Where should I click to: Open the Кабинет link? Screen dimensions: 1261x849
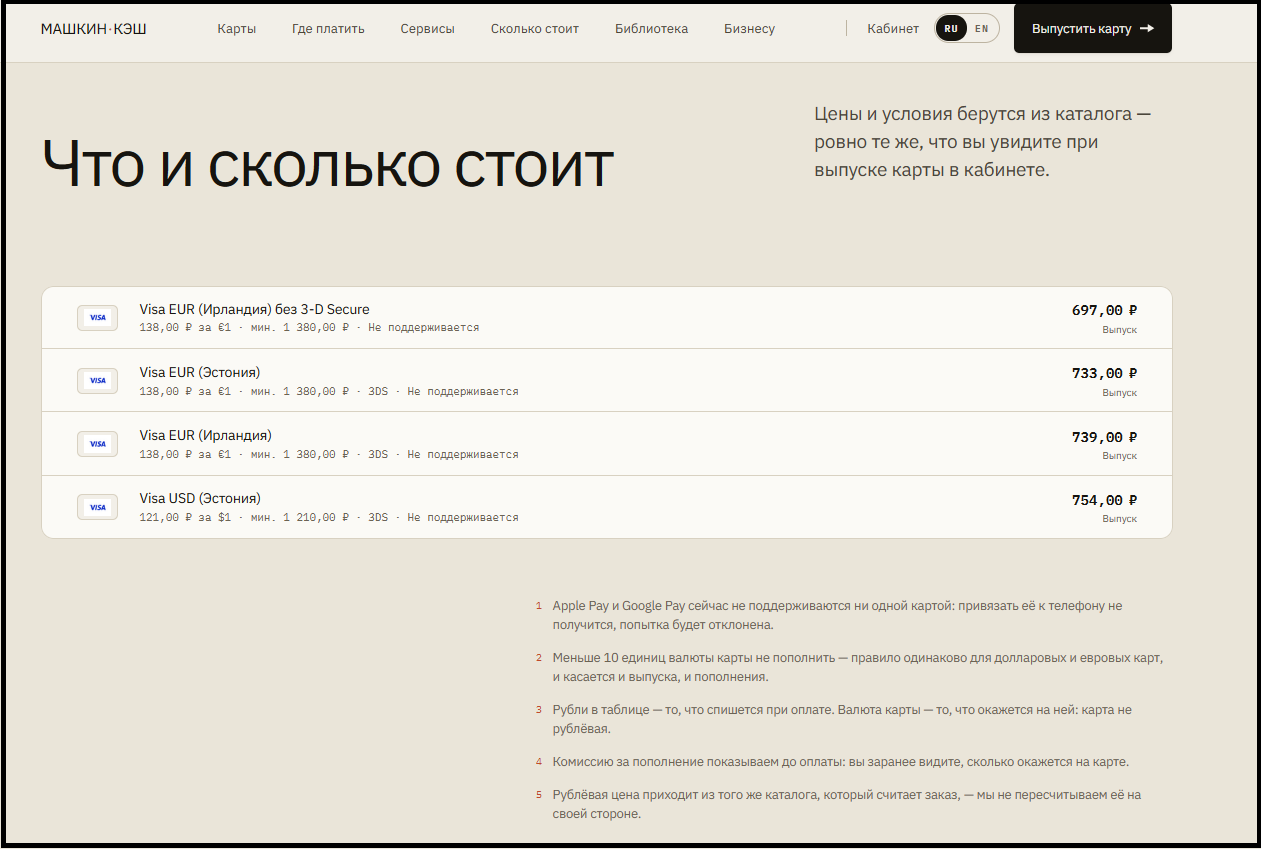(893, 29)
